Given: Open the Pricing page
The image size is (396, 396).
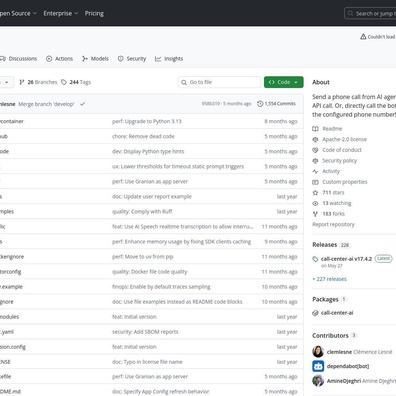Looking at the screenshot, I should 94,13.
